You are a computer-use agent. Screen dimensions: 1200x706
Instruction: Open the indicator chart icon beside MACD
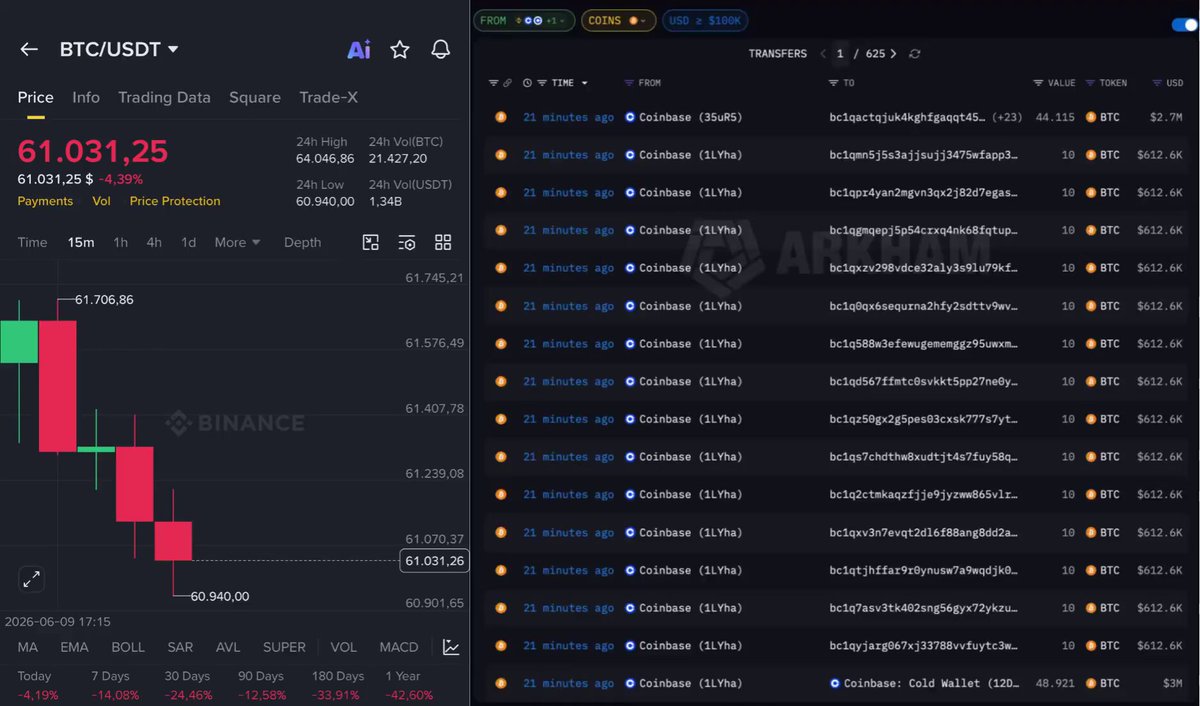(x=451, y=647)
